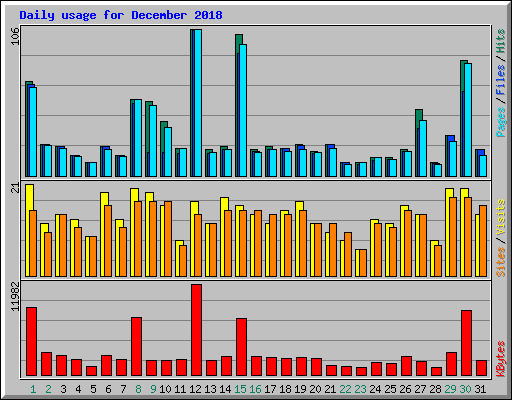This screenshot has height=400, width=512.
Task: Click day label '23' on the x-axis
Action: pos(360,389)
